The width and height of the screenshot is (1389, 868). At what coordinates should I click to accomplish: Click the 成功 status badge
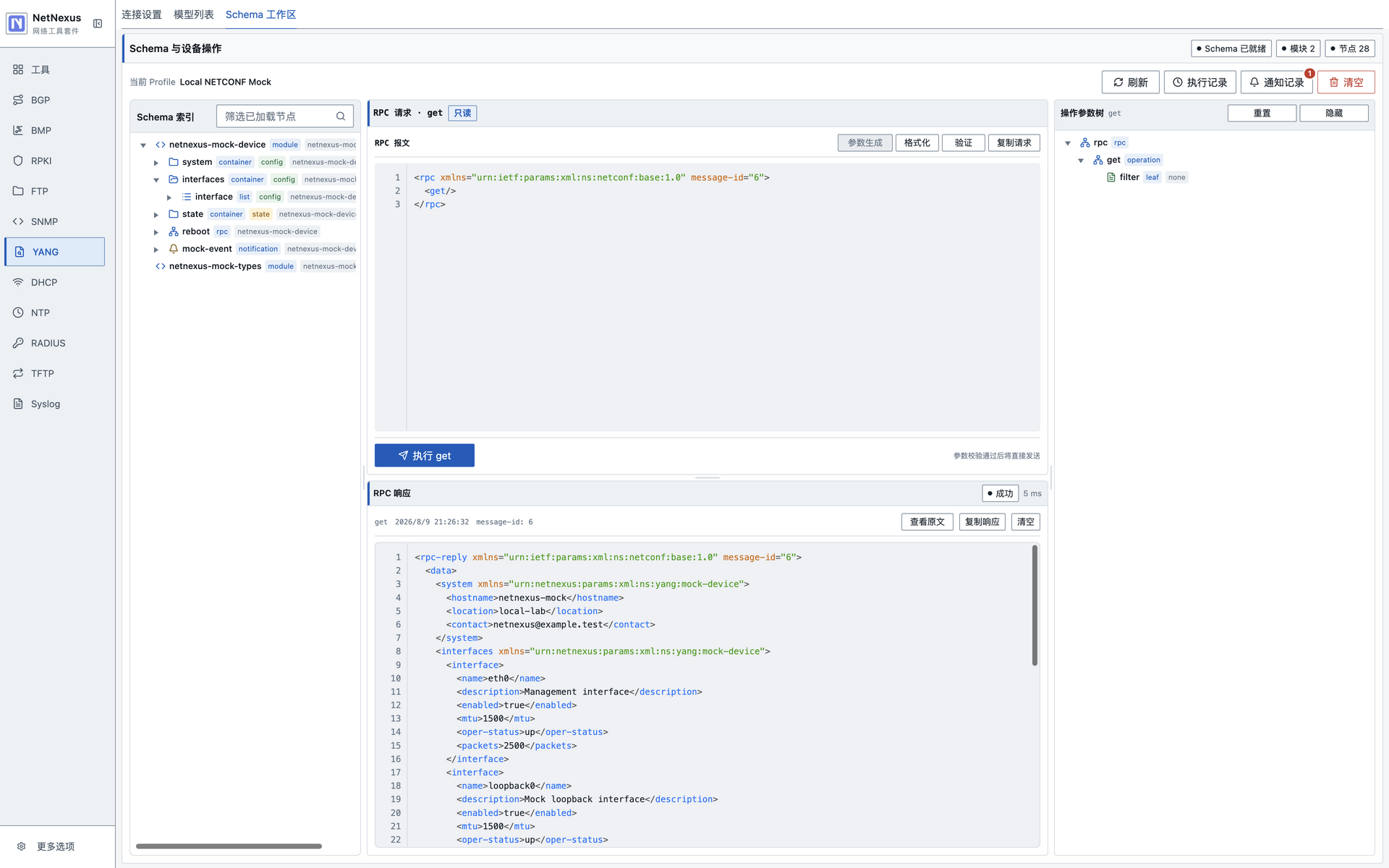tap(1000, 493)
